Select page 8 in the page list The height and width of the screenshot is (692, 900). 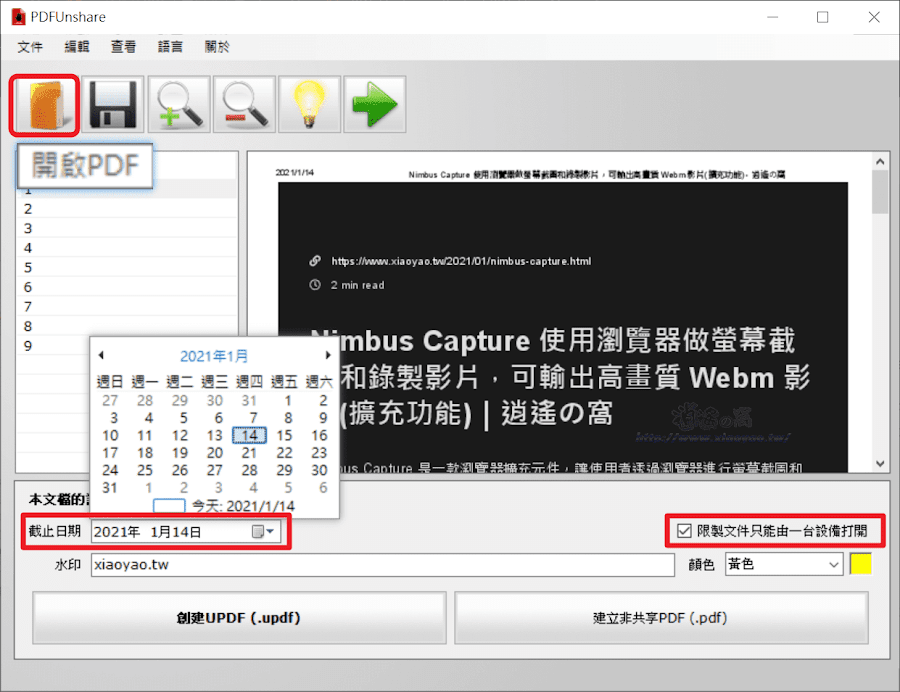(x=126, y=326)
